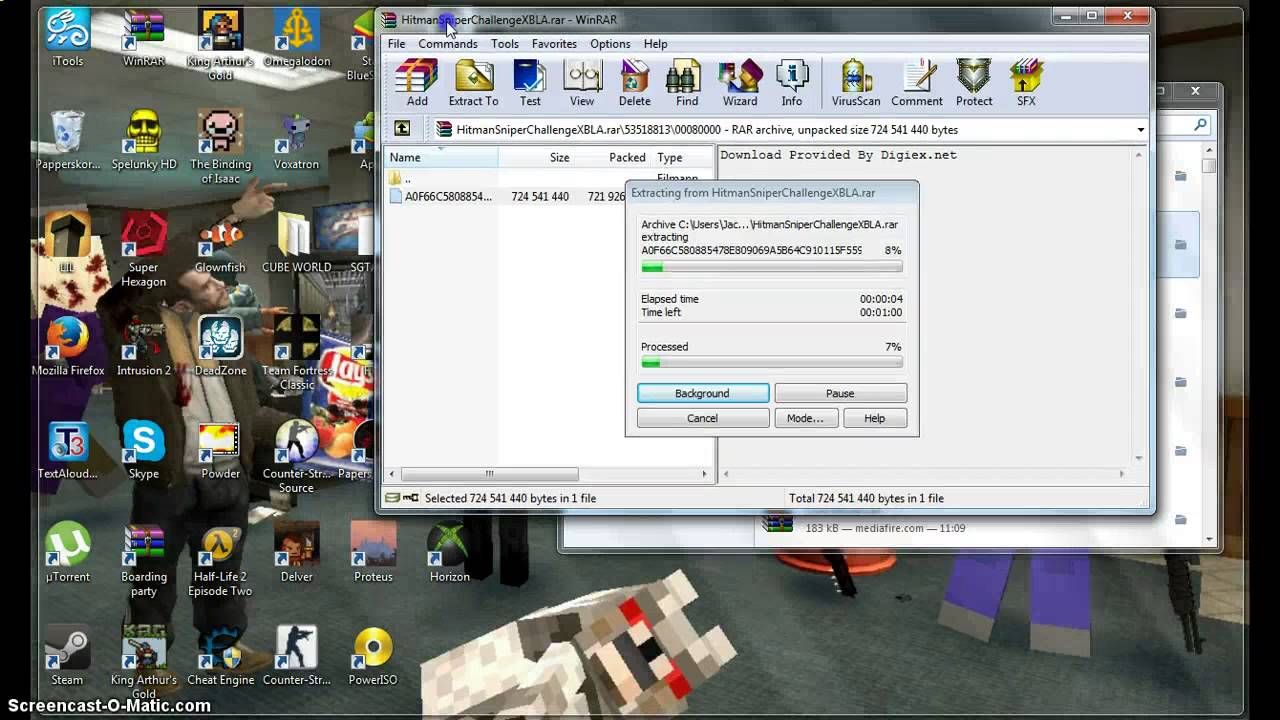Sort file list by Packed column
This screenshot has width=1280, height=720.
(x=613, y=157)
